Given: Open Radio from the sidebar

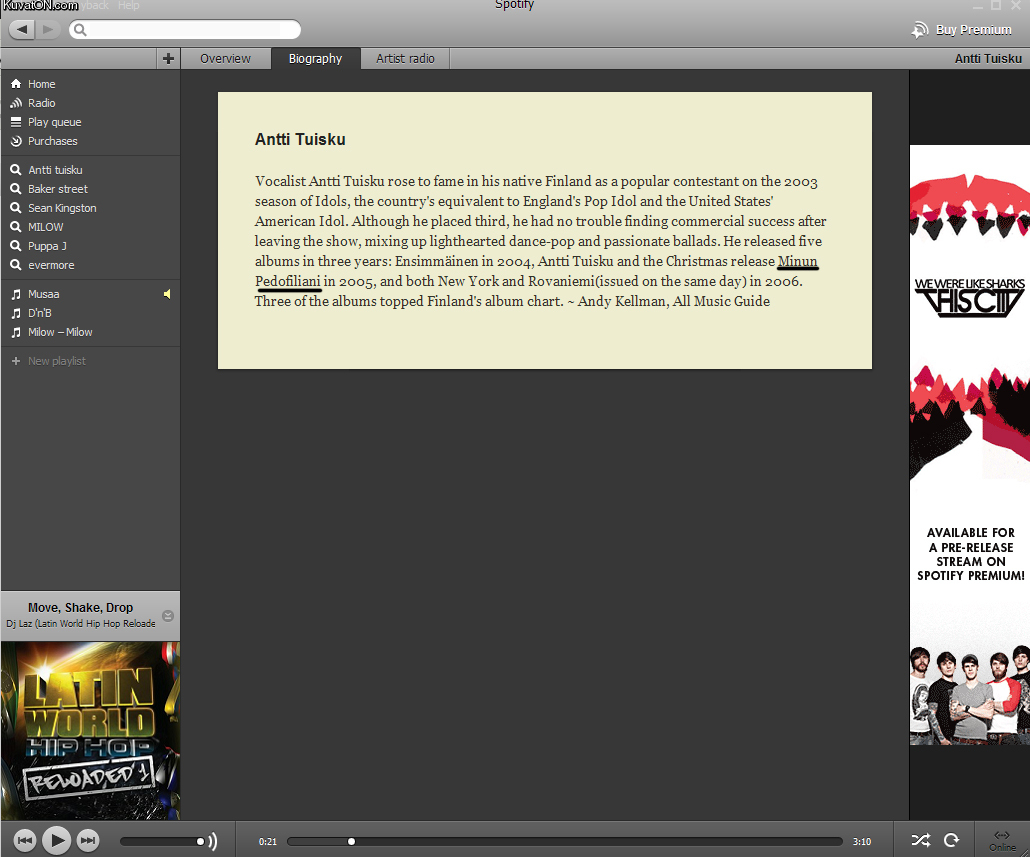Looking at the screenshot, I should (x=41, y=103).
